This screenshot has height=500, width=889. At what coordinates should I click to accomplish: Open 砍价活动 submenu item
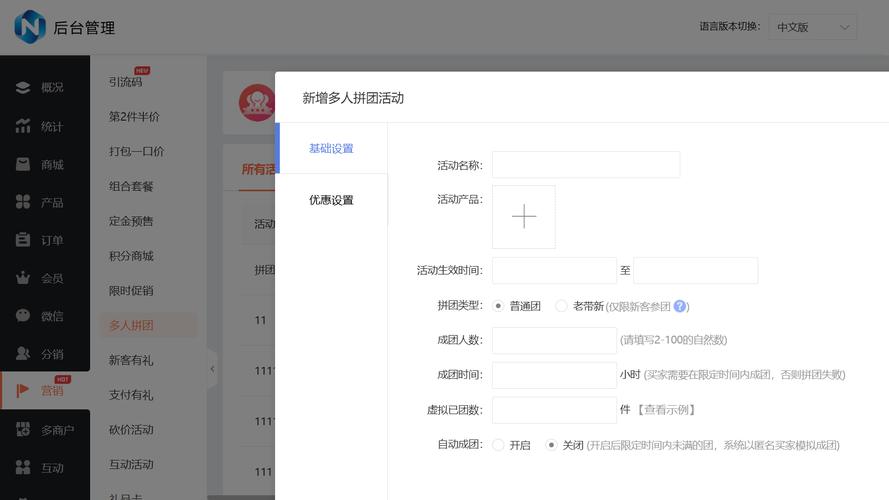[x=131, y=430]
